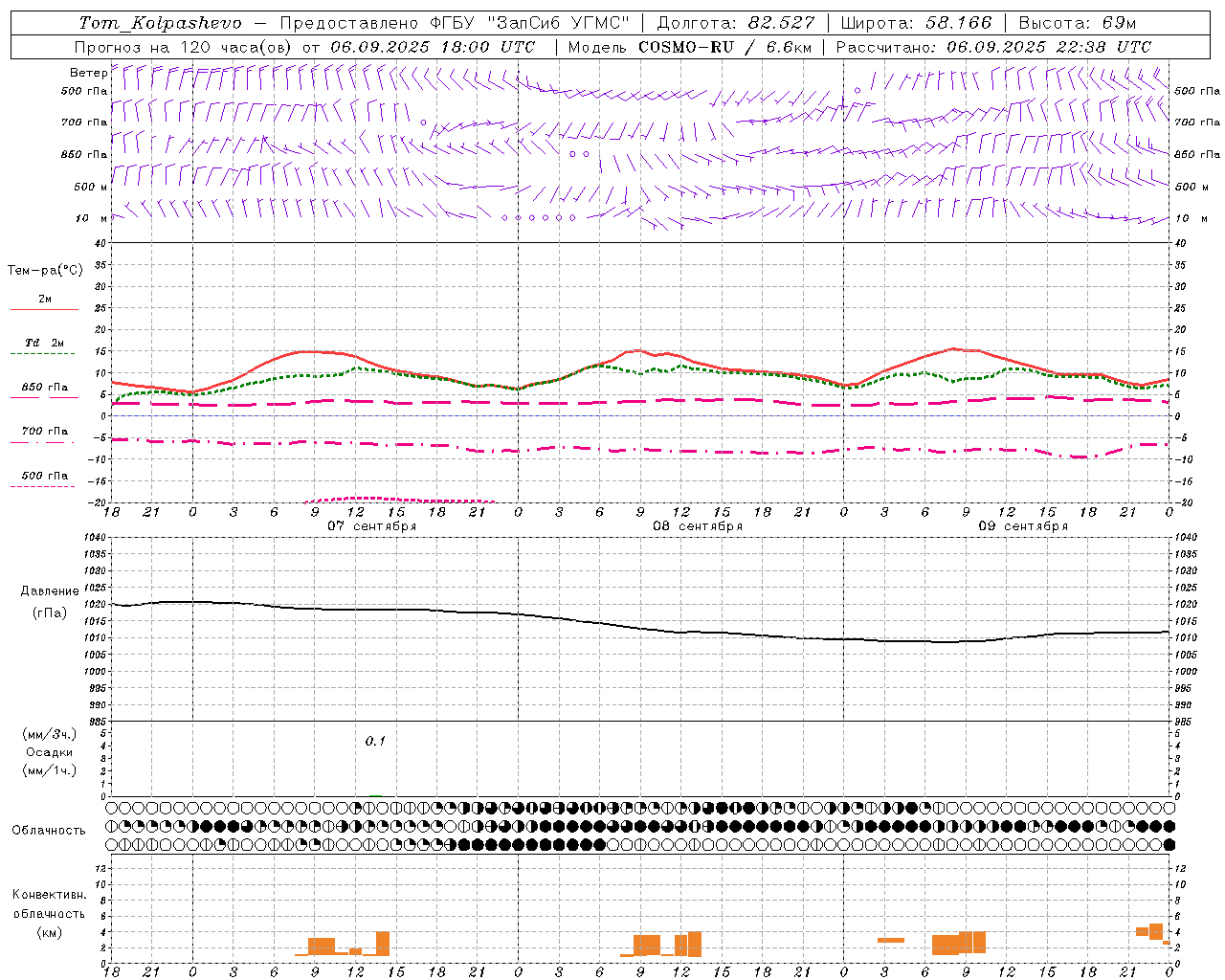The width and height of the screenshot is (1225, 980).
Task: Select the latitude value Широта: 58.166
Action: pos(917,23)
